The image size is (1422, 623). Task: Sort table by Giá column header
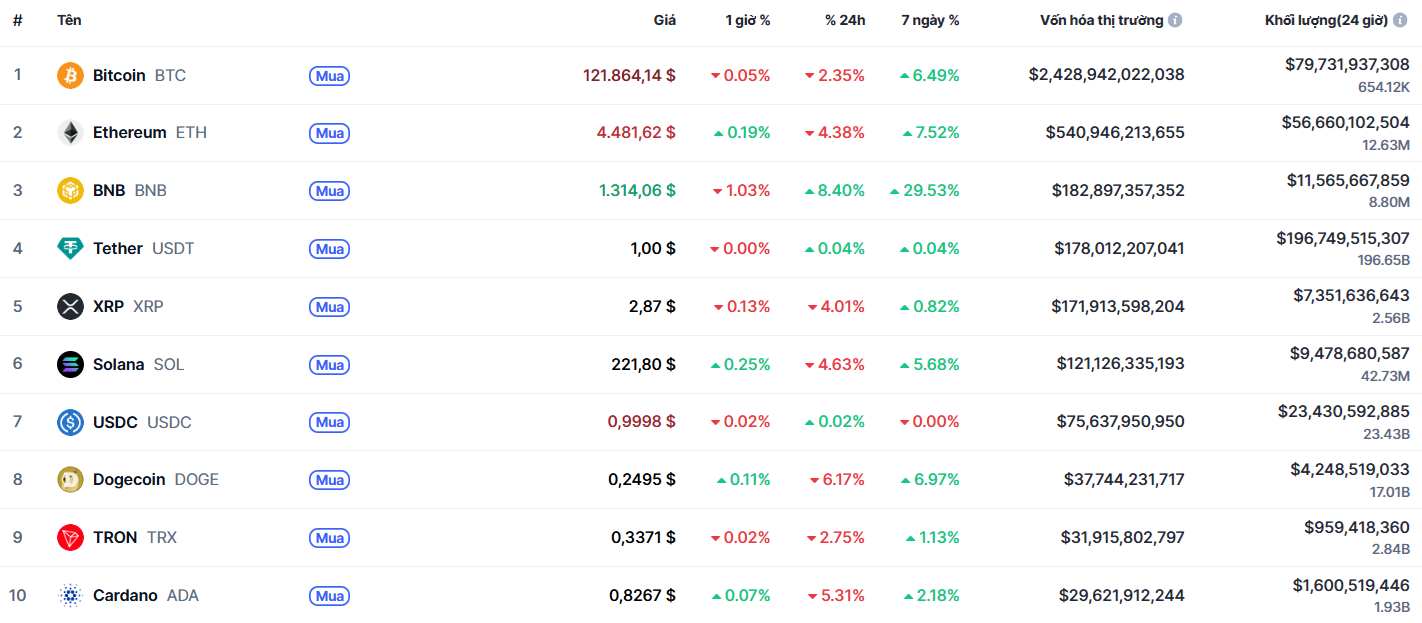coord(664,20)
